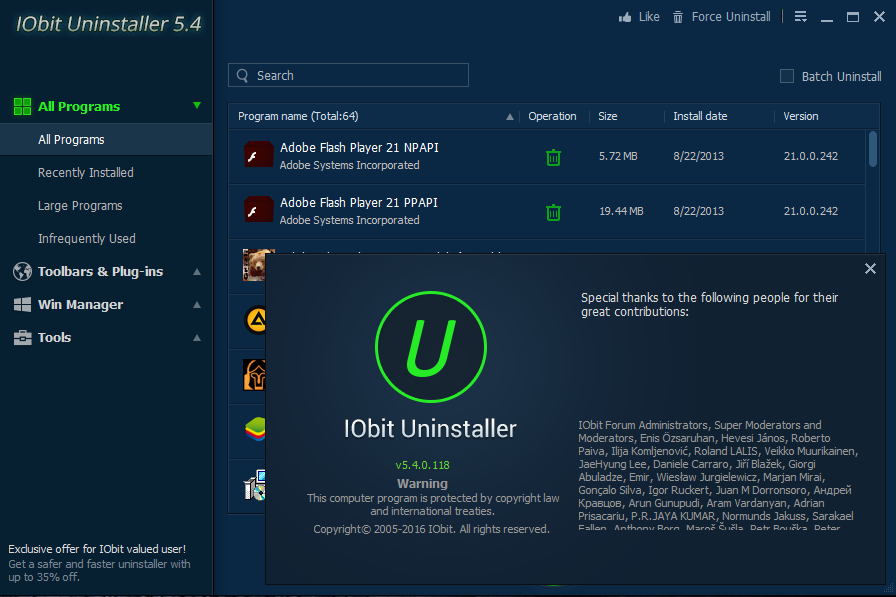Click the bear program icon in list
The image size is (896, 597).
pyautogui.click(x=254, y=265)
